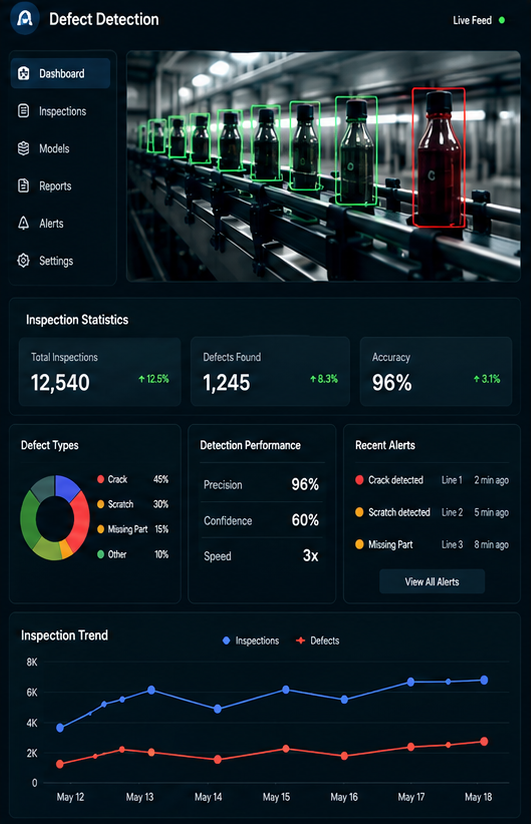Click the Accuracy value 96%
This screenshot has width=531, height=824.
tap(392, 383)
